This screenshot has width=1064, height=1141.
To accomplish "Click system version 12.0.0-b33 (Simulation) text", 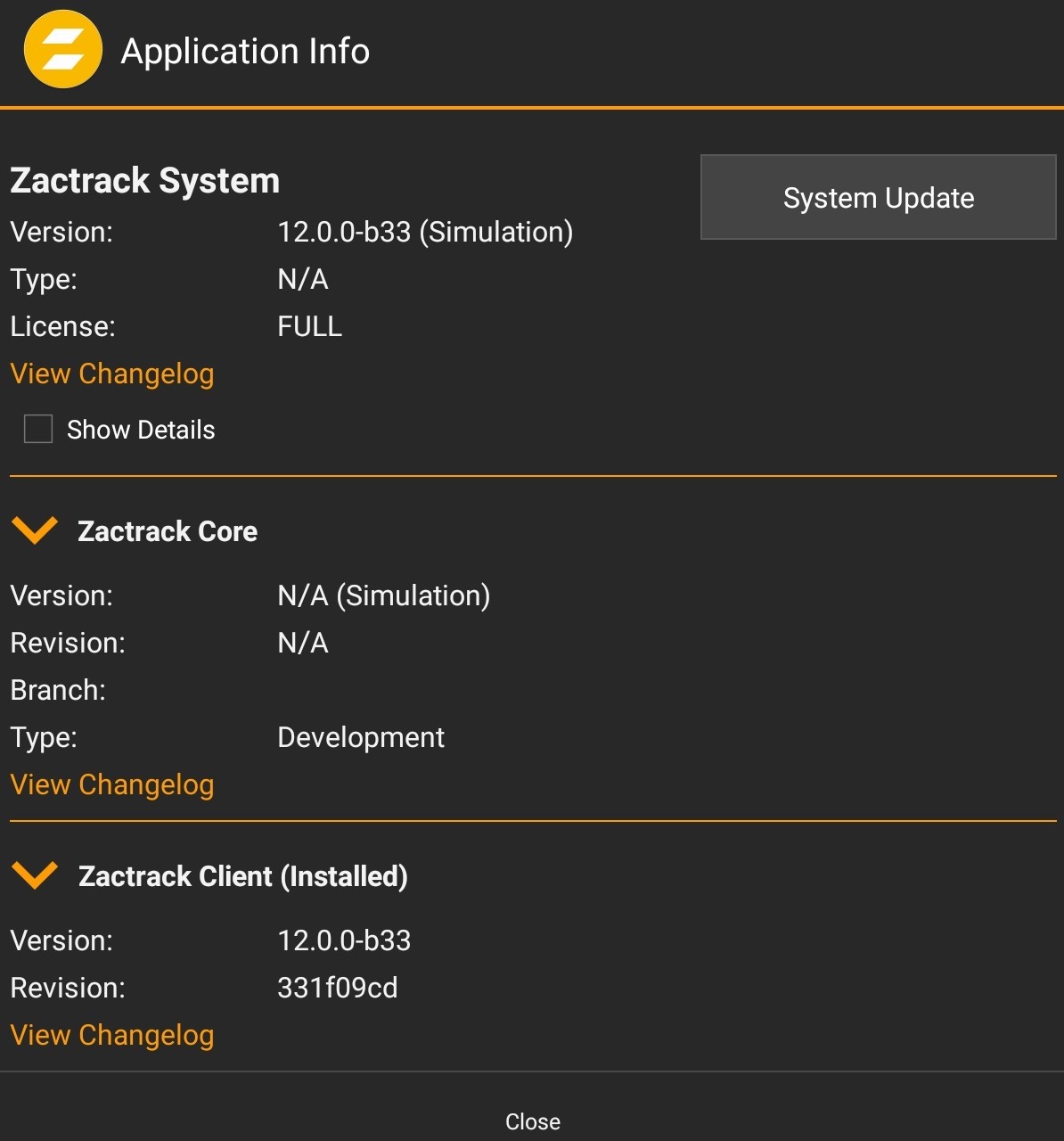I will click(x=425, y=232).
